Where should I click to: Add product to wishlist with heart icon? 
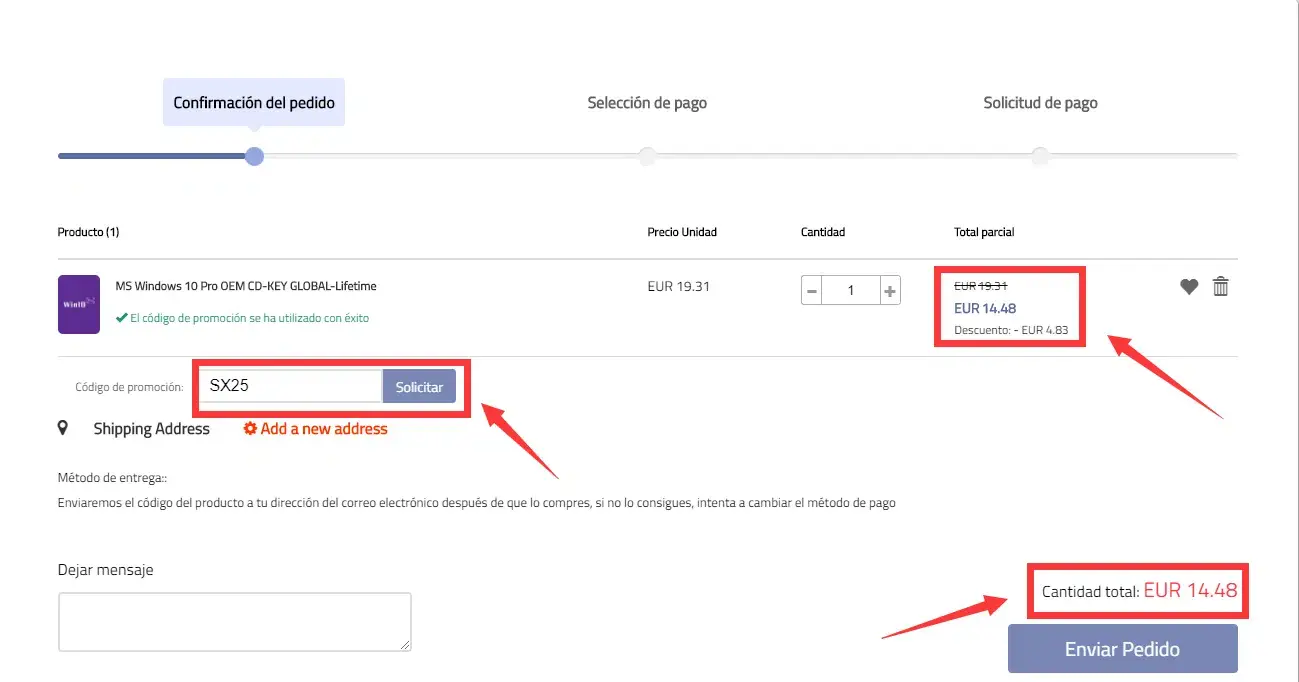(1189, 287)
